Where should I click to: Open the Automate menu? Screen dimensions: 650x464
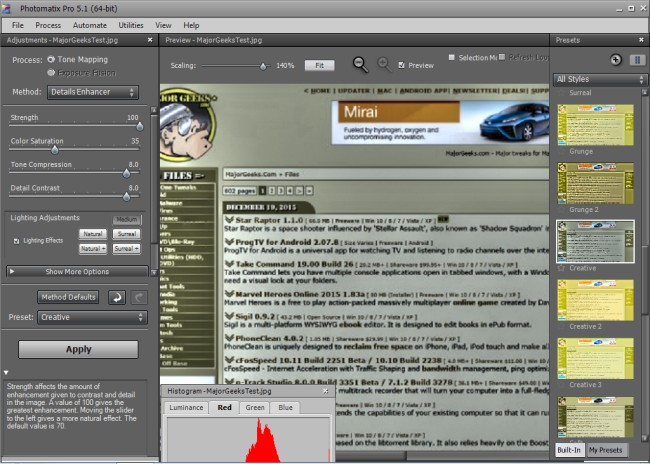90,25
